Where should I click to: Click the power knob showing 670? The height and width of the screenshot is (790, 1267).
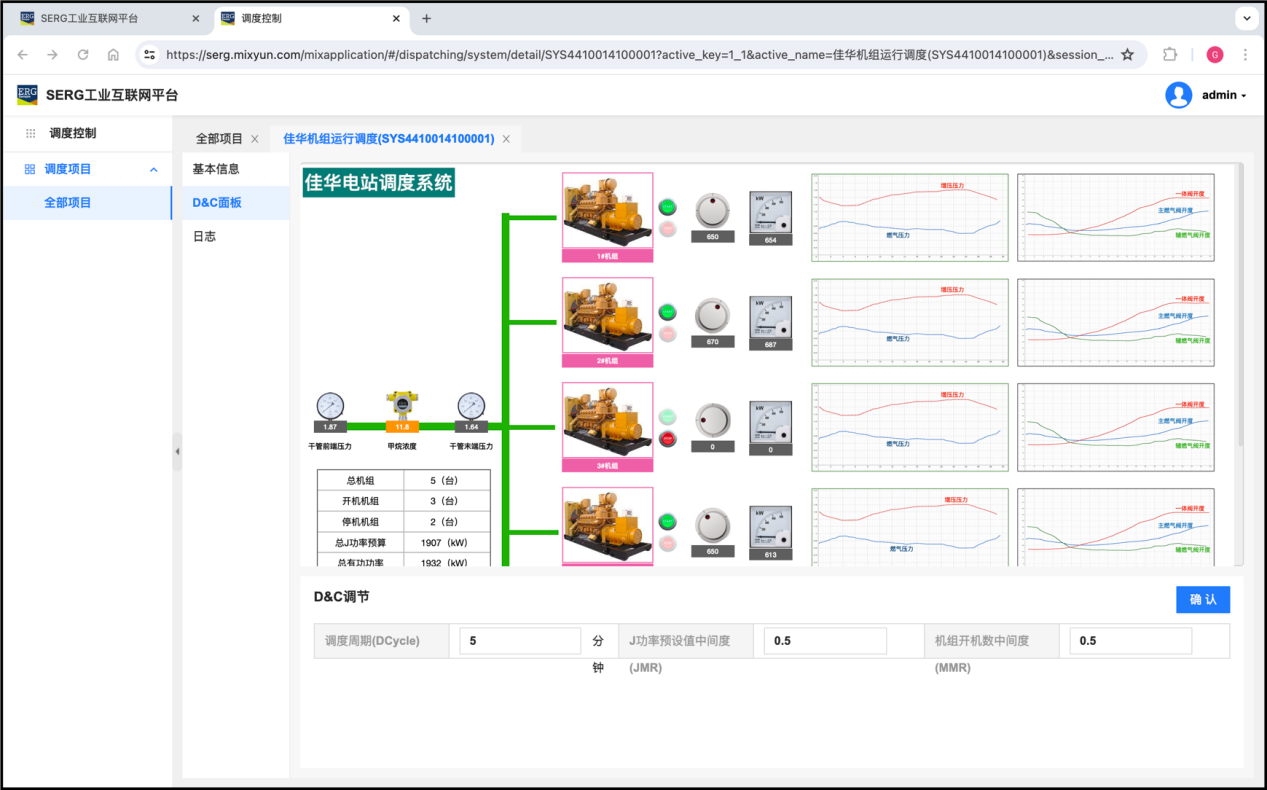click(x=712, y=315)
